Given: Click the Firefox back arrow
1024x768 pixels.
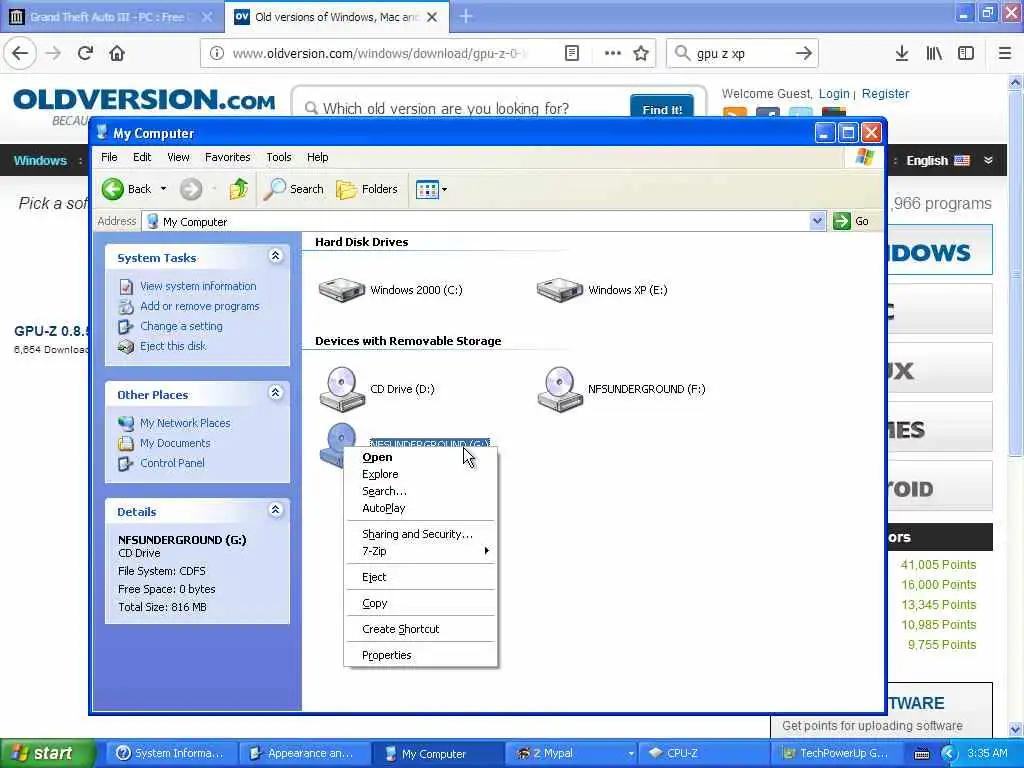Looking at the screenshot, I should click(20, 53).
